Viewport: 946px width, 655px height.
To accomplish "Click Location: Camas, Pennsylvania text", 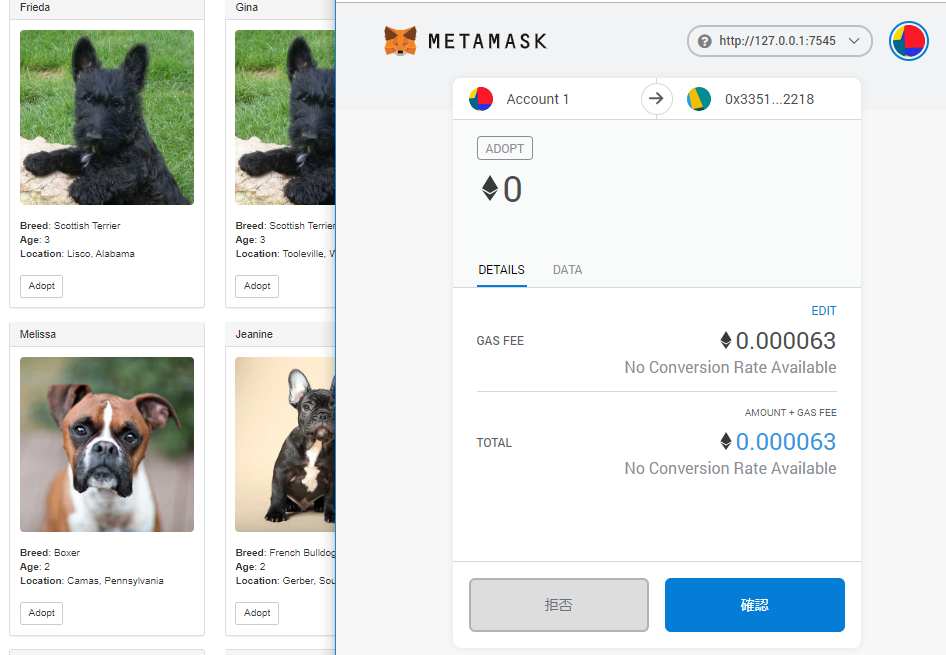I will click(x=92, y=581).
